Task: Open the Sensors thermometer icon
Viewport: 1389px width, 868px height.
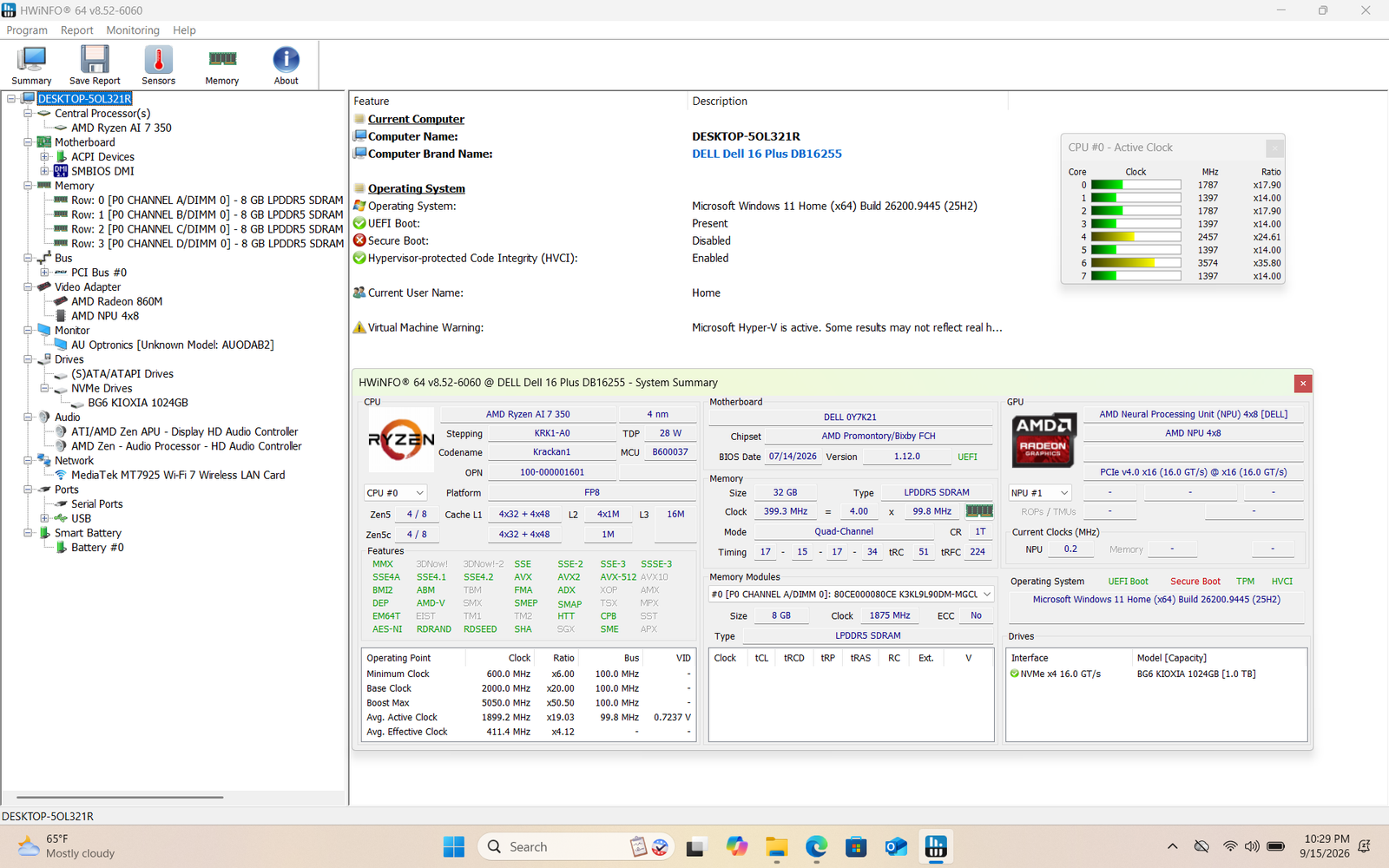Action: click(x=158, y=66)
